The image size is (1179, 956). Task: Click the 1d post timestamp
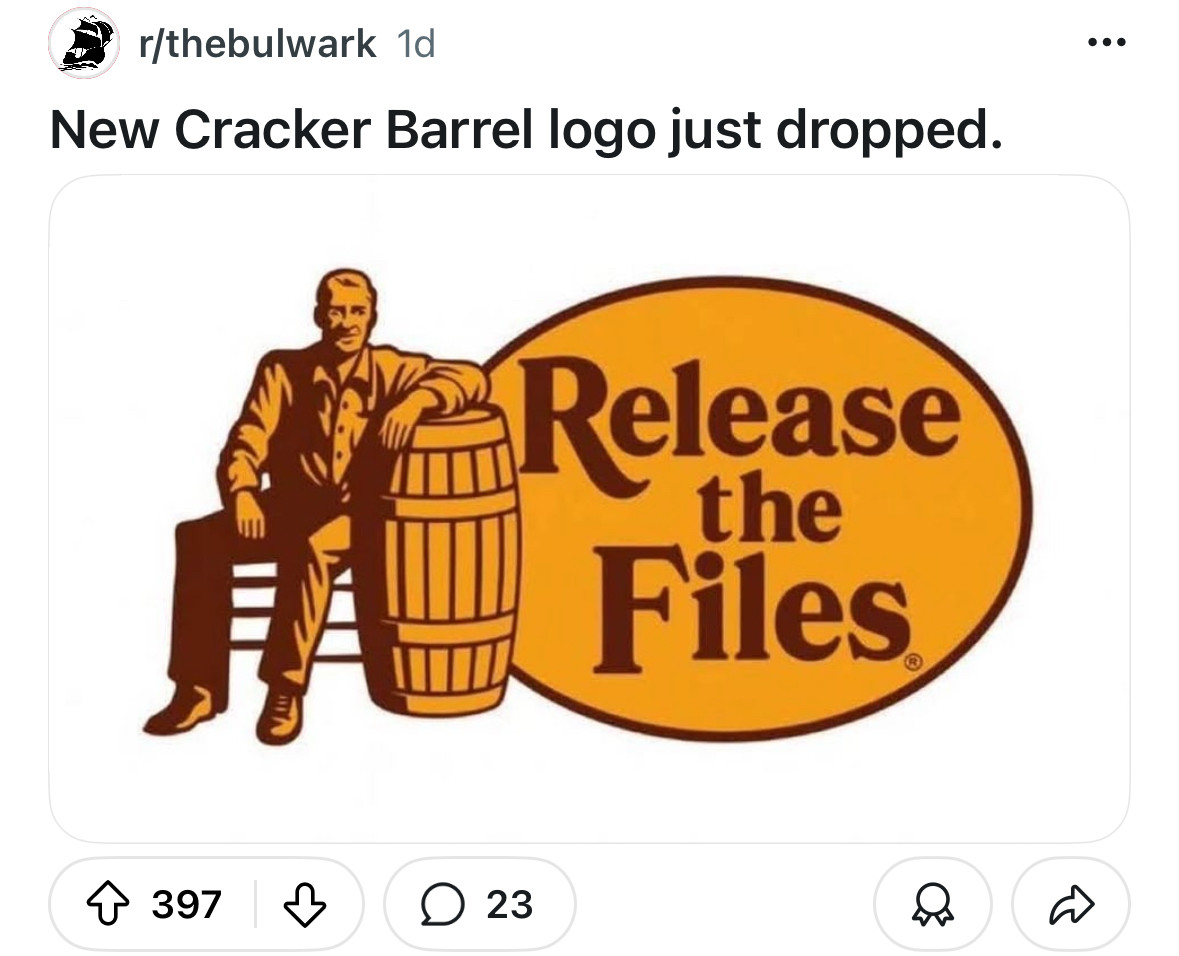[x=415, y=44]
